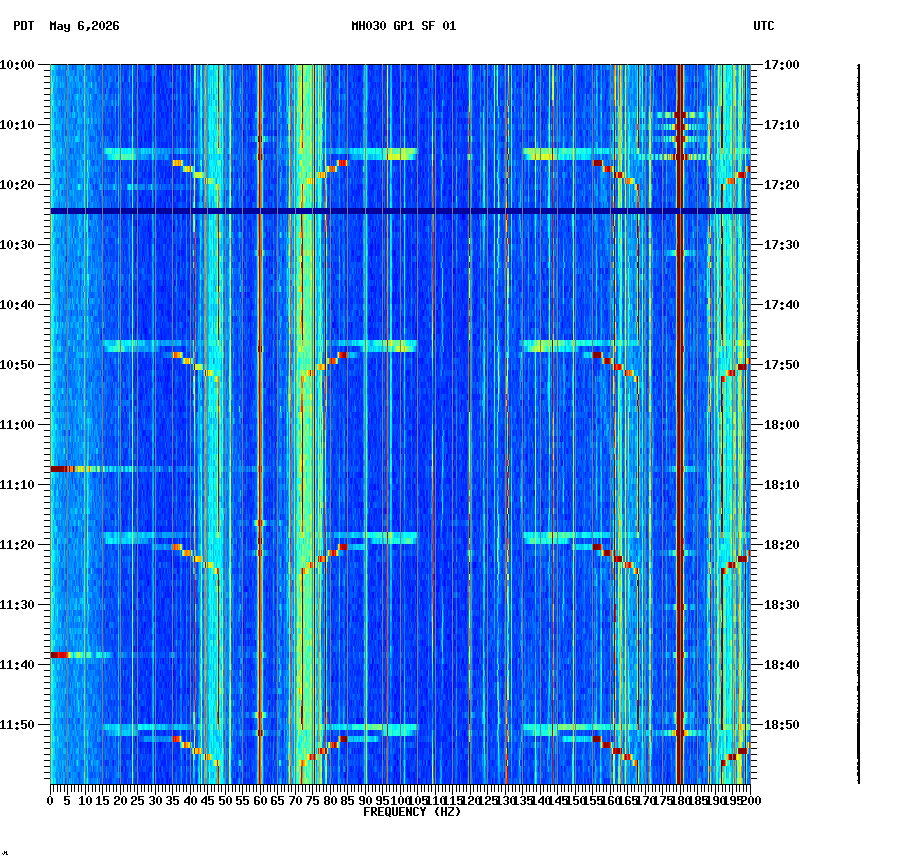The image size is (902, 864).
Task: Click the 15 Hz frequency tick label
Action: (103, 801)
